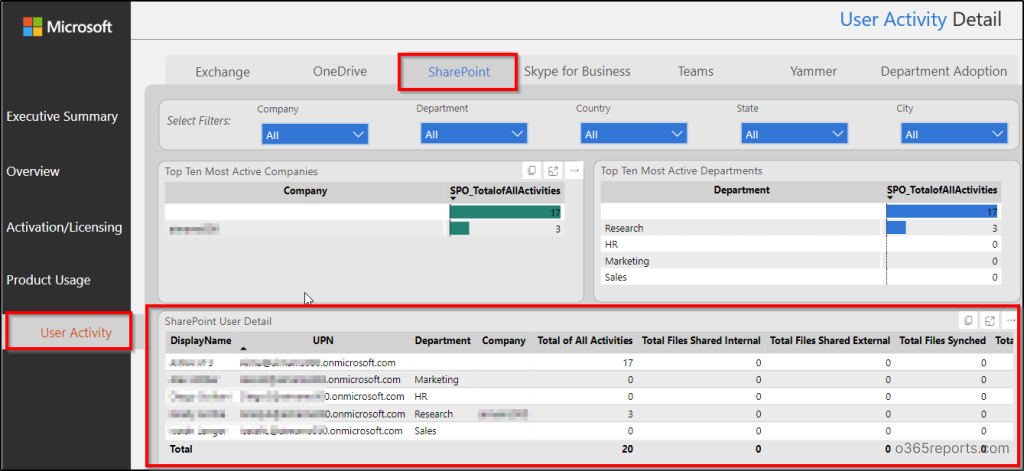This screenshot has width=1024, height=471.
Task: Select Marketing row in Departments table
Action: 799,261
